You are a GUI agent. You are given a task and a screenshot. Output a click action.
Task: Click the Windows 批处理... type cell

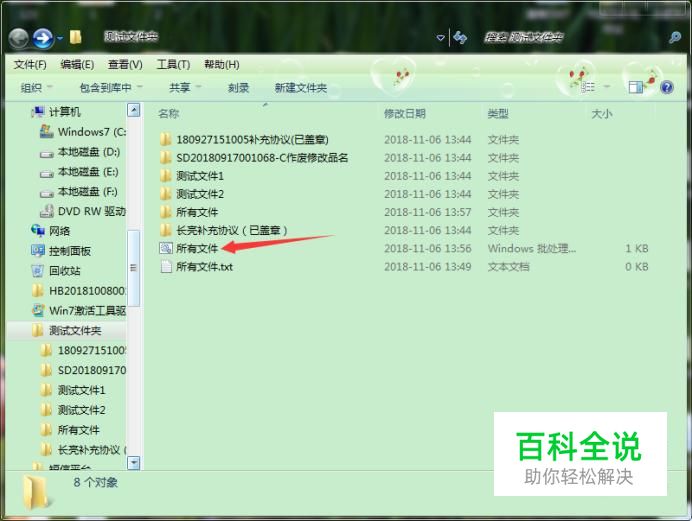click(x=531, y=248)
